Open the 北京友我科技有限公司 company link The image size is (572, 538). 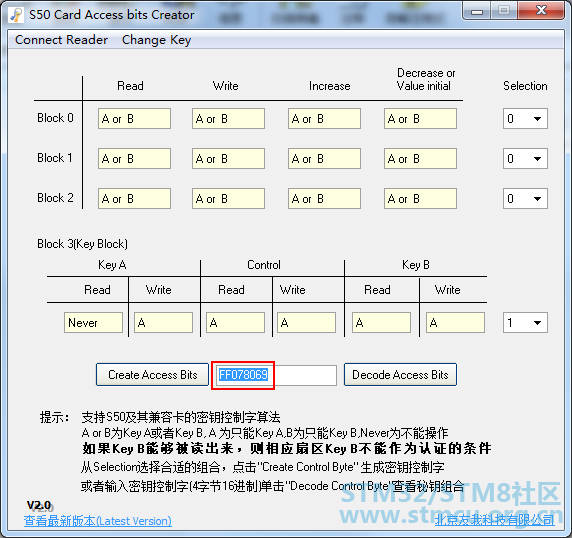(x=494, y=520)
